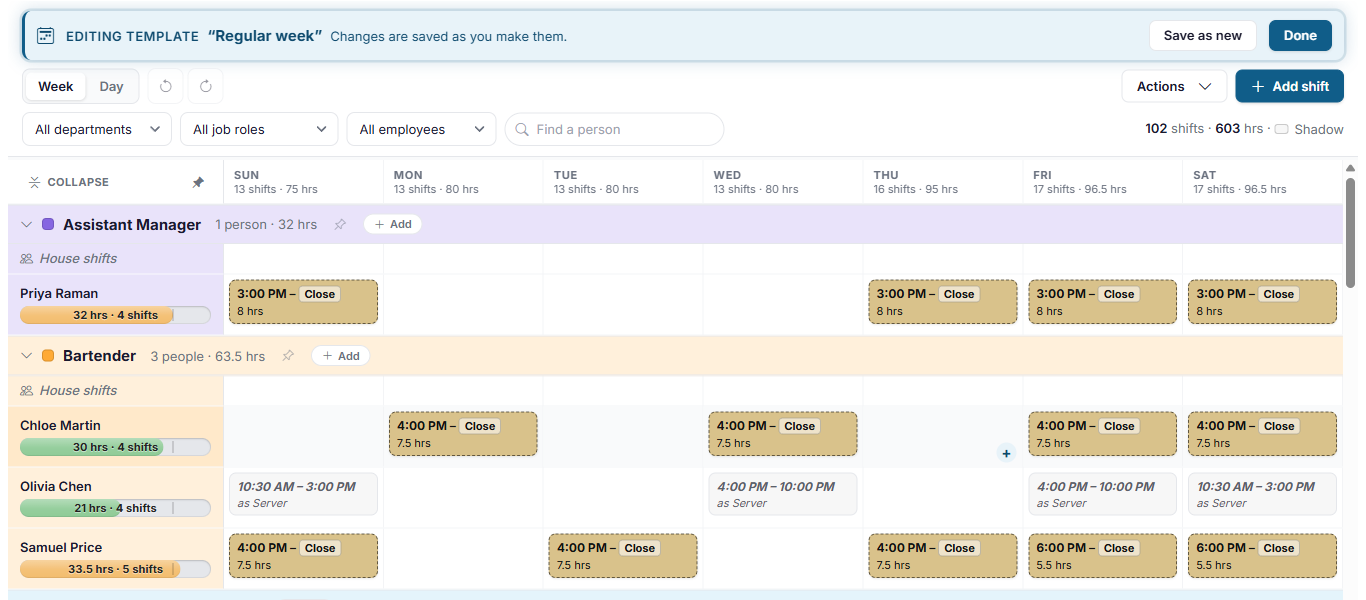Image resolution: width=1366 pixels, height=600 pixels.
Task: Collapse the Bartender section chevron
Action: click(x=27, y=356)
